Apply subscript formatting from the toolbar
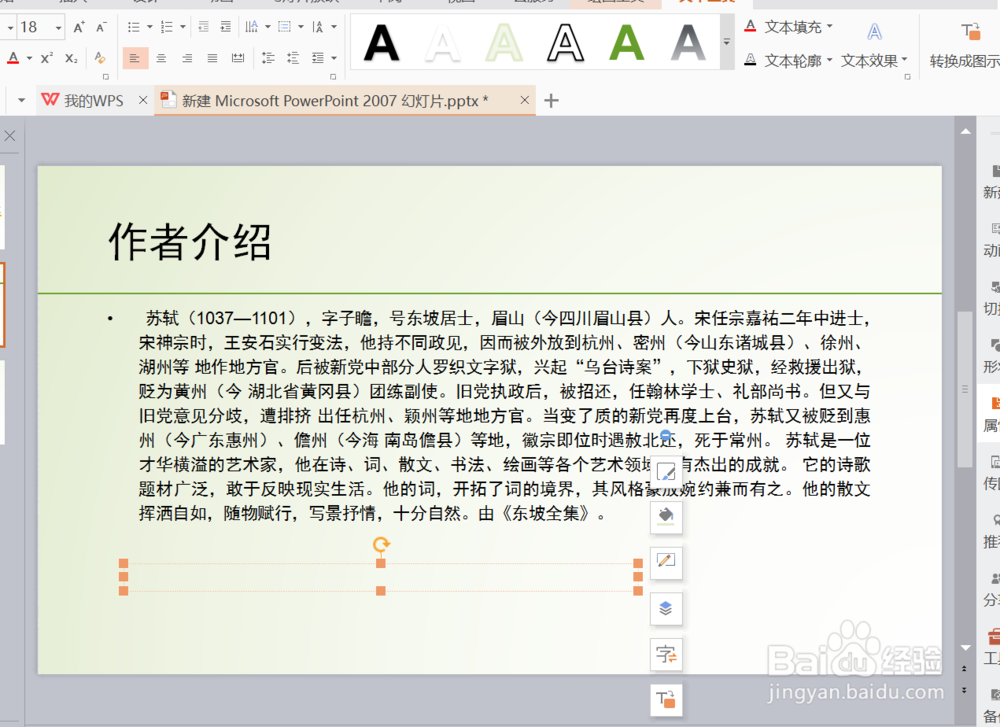 pos(71,57)
